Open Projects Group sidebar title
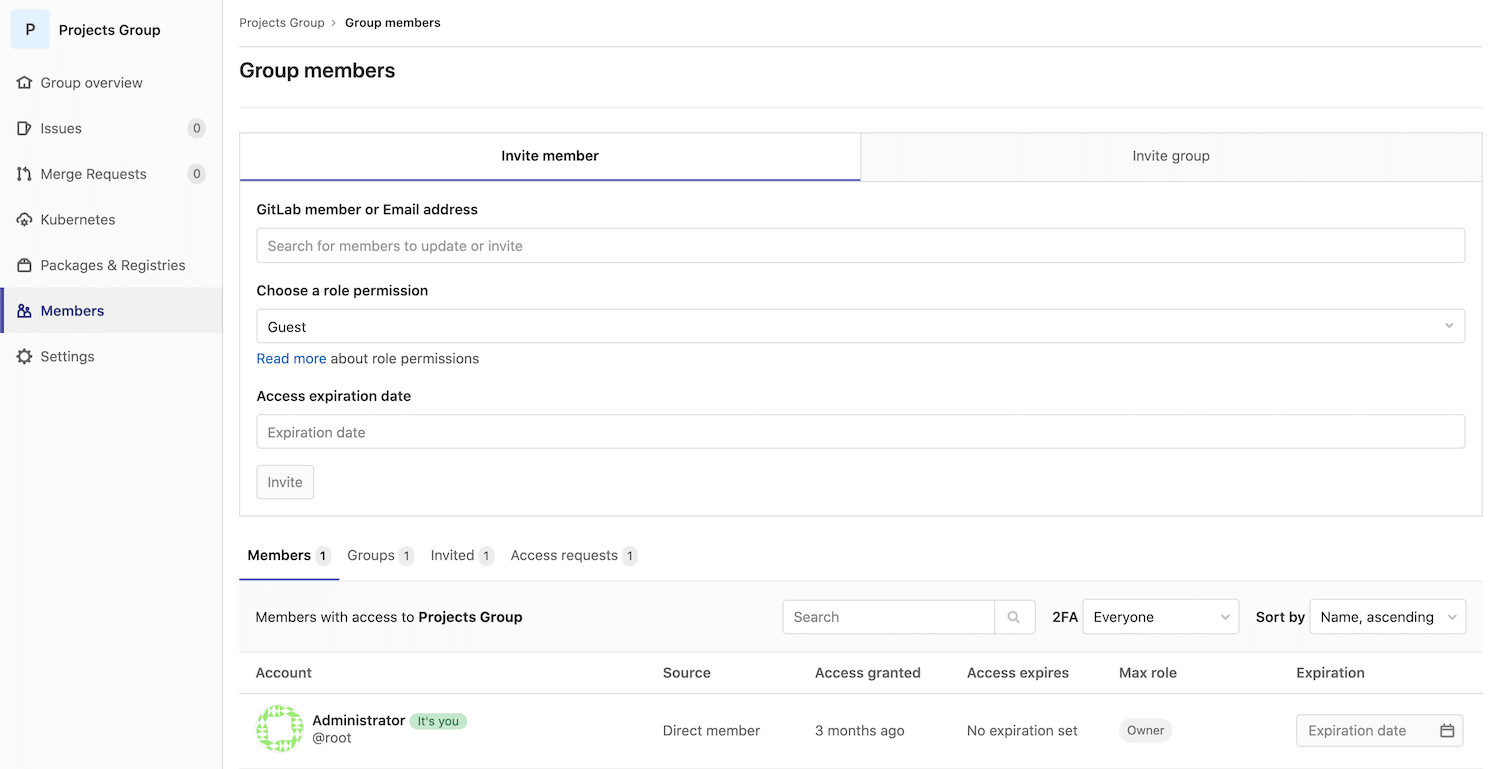1497x769 pixels. click(110, 30)
